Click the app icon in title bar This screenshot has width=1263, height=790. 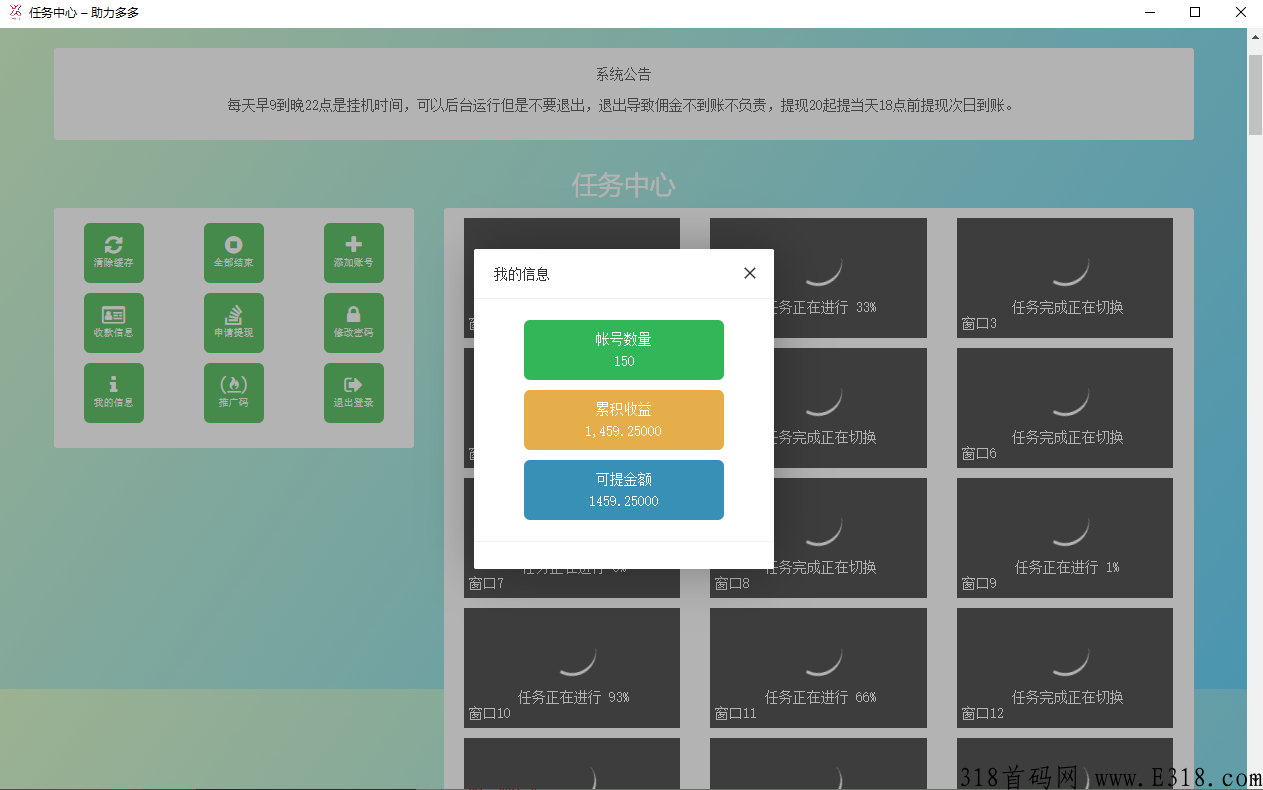coord(15,13)
